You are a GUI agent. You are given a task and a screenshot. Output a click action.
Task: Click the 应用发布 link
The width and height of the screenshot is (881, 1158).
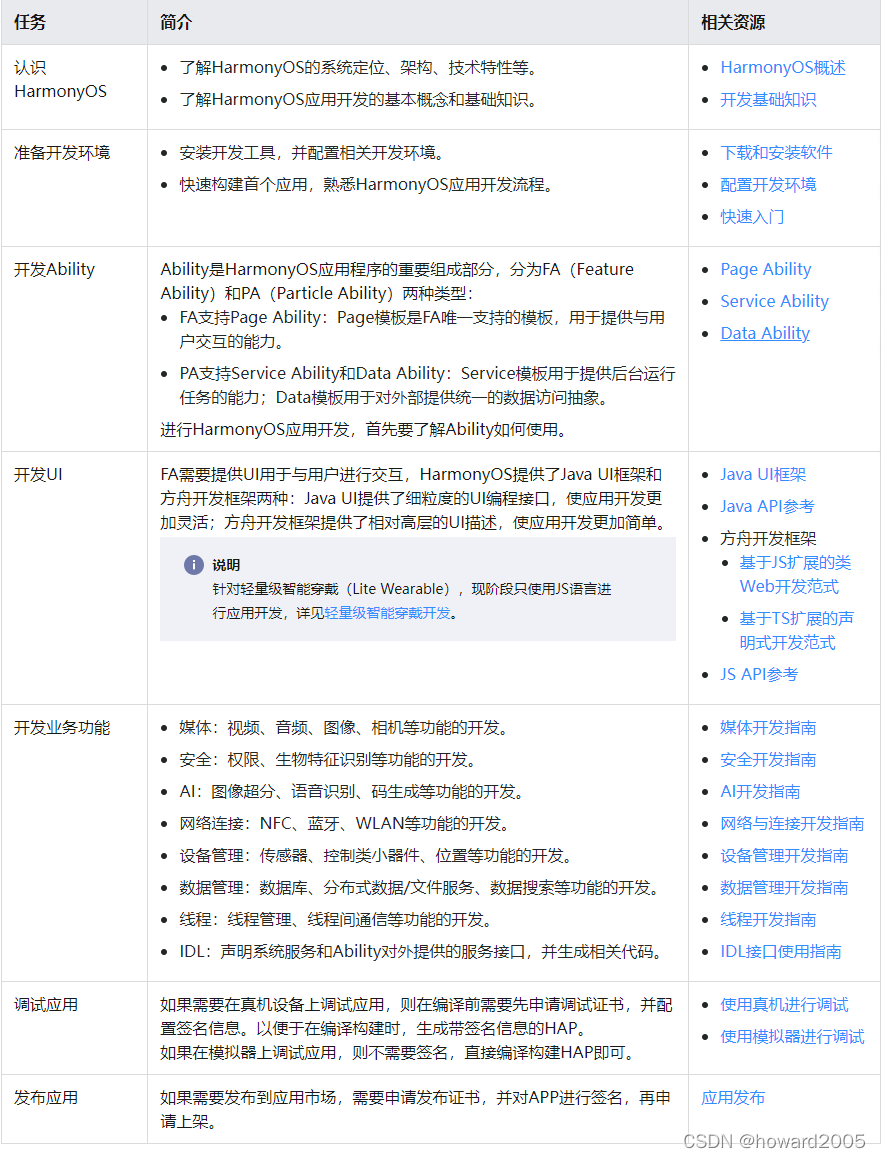click(731, 1096)
